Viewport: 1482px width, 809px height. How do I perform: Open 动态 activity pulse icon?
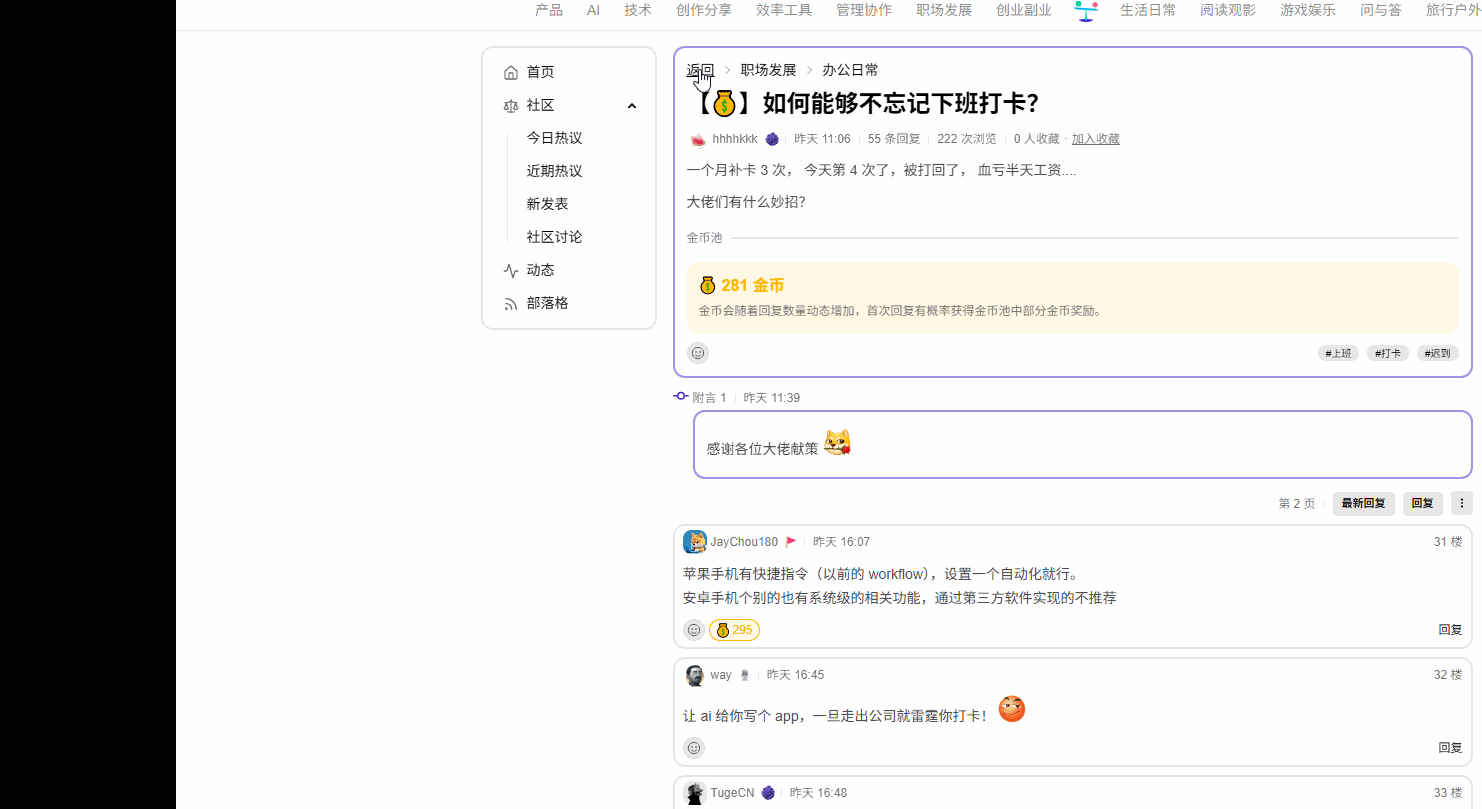click(x=511, y=270)
